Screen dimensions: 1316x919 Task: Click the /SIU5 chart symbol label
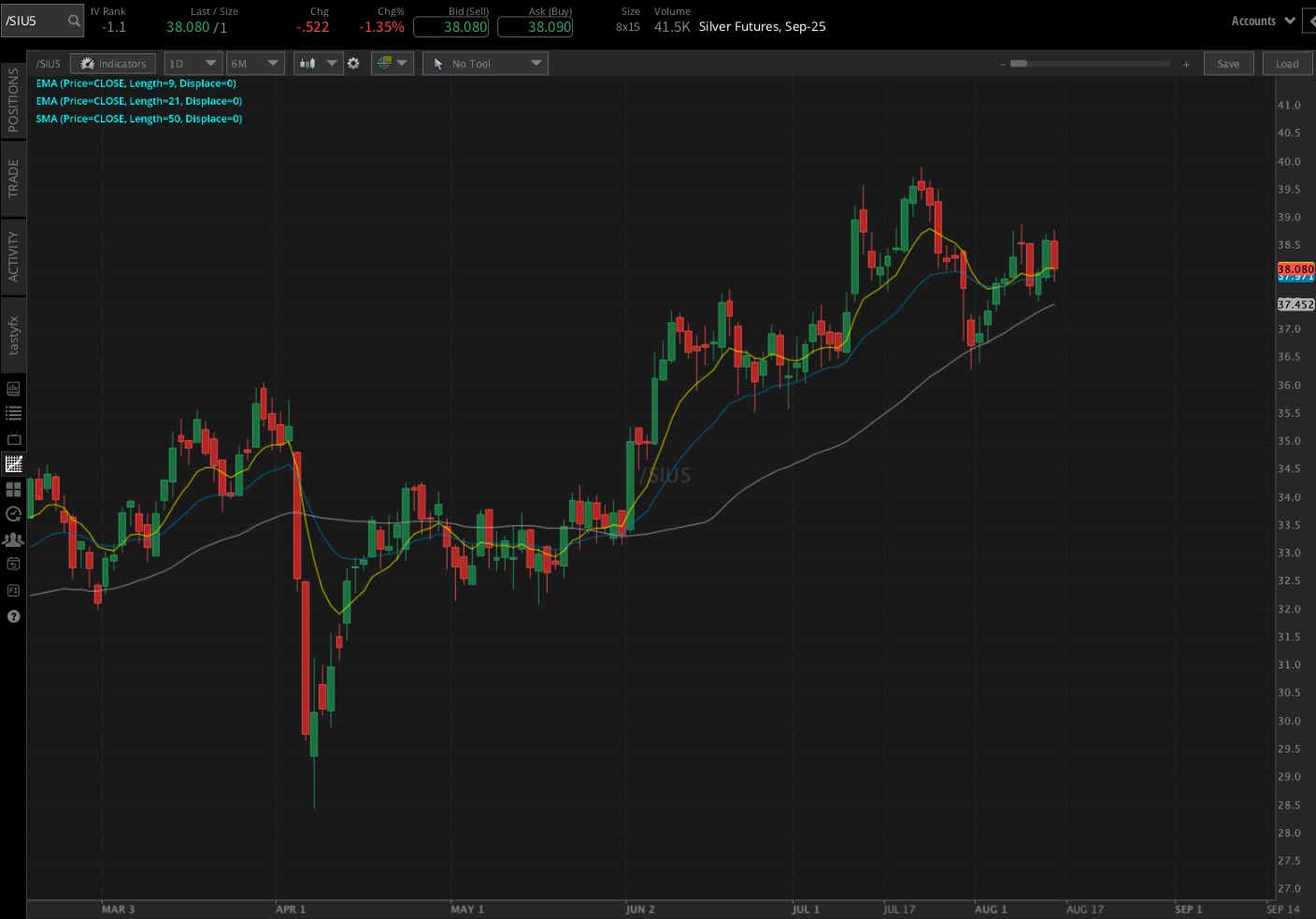(x=48, y=64)
